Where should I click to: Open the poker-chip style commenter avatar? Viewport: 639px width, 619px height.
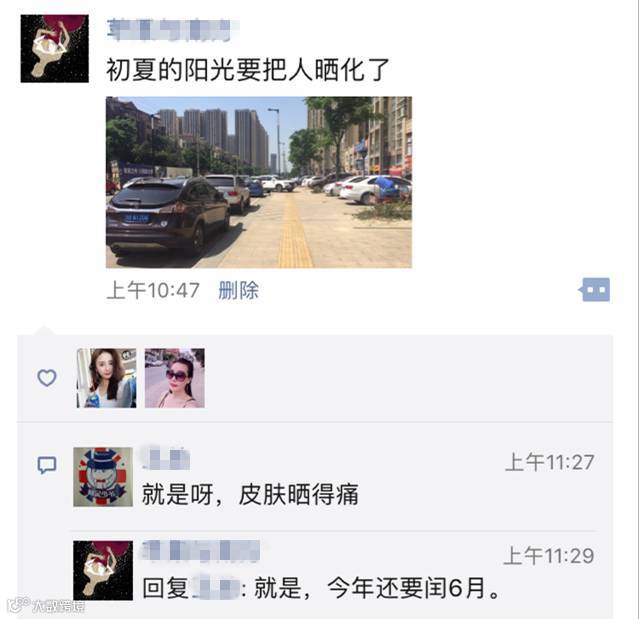coord(103,477)
